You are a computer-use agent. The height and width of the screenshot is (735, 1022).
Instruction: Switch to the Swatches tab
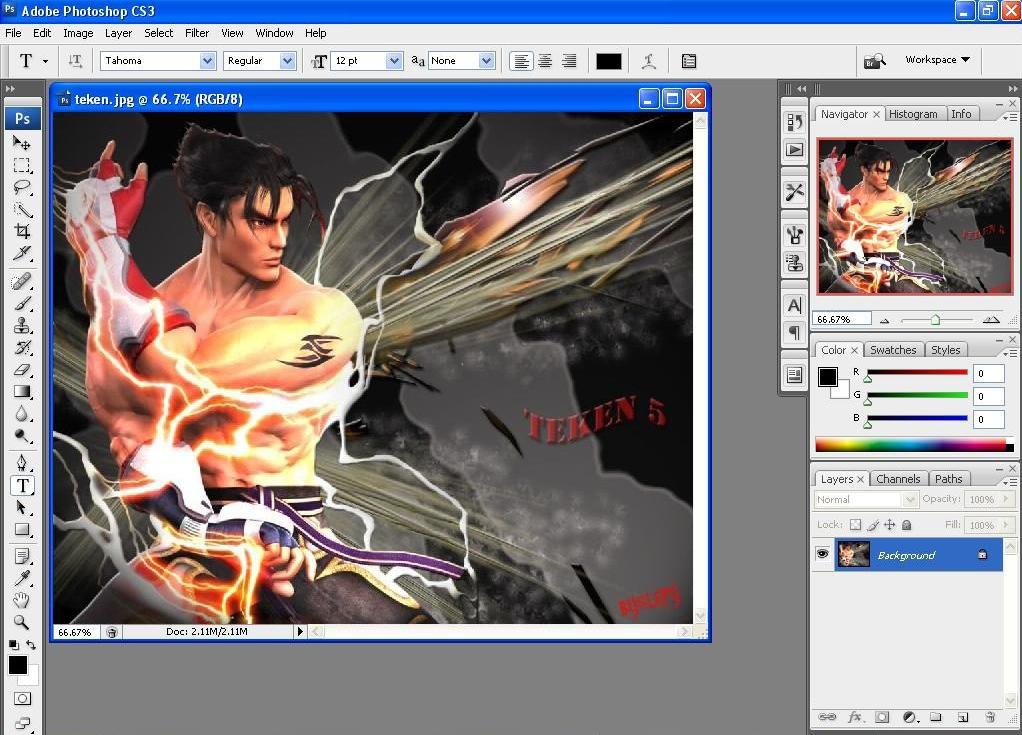click(x=893, y=350)
